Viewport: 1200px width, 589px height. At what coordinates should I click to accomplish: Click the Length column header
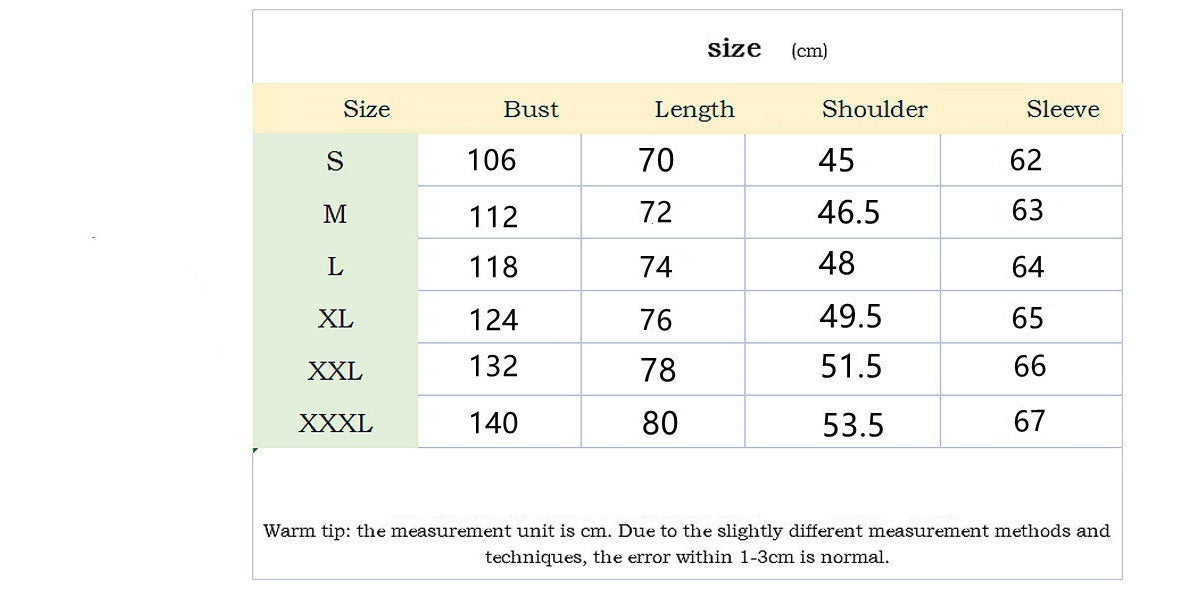(x=694, y=109)
